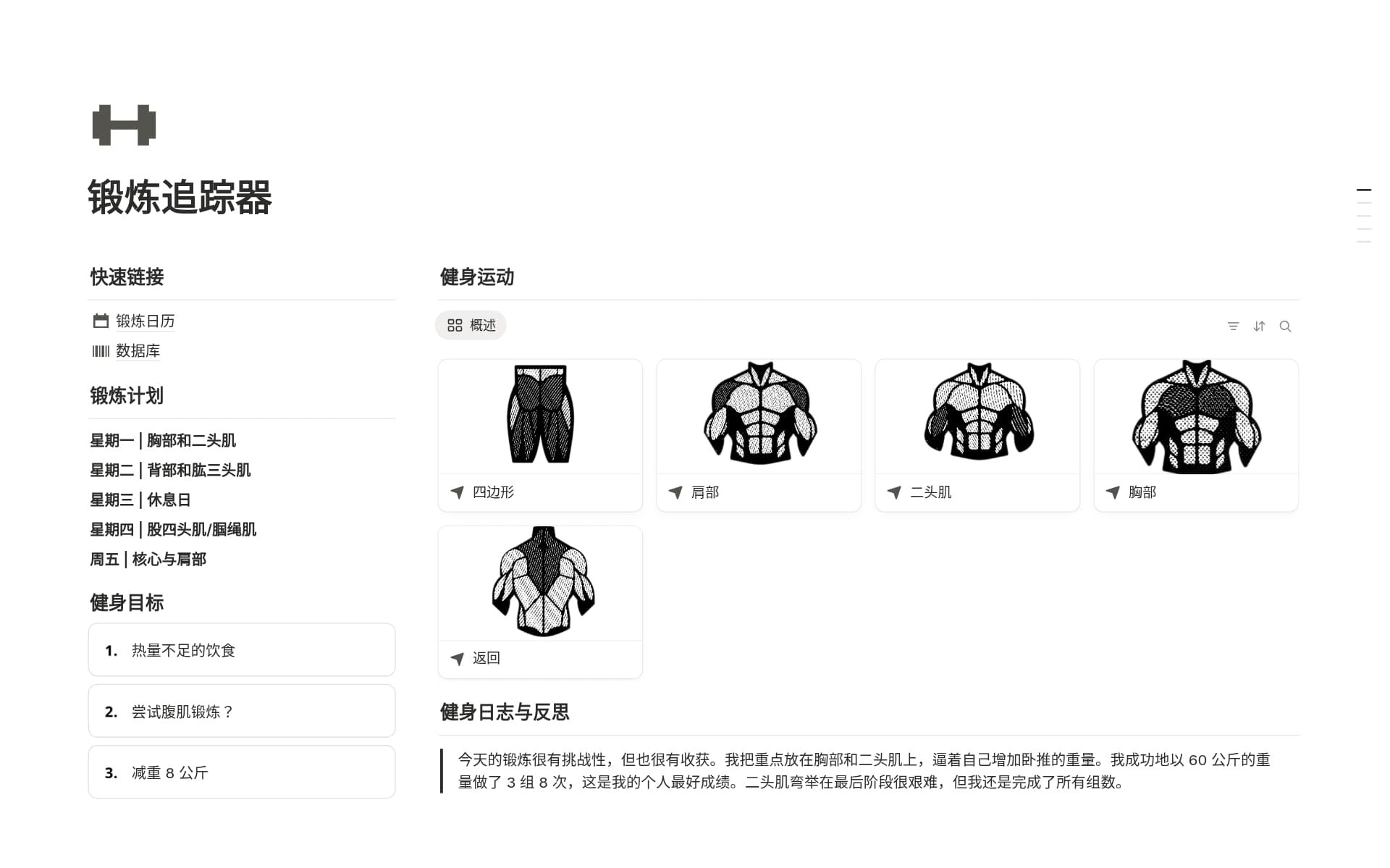
Task: Open the 肩部 muscle card thumbnail
Action: 759,416
